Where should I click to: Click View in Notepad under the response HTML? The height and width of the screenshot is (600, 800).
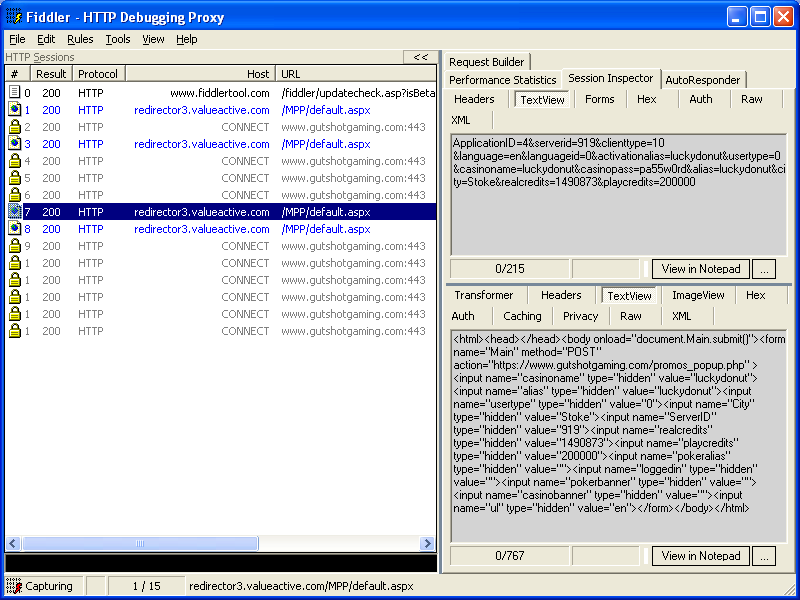pyautogui.click(x=701, y=556)
